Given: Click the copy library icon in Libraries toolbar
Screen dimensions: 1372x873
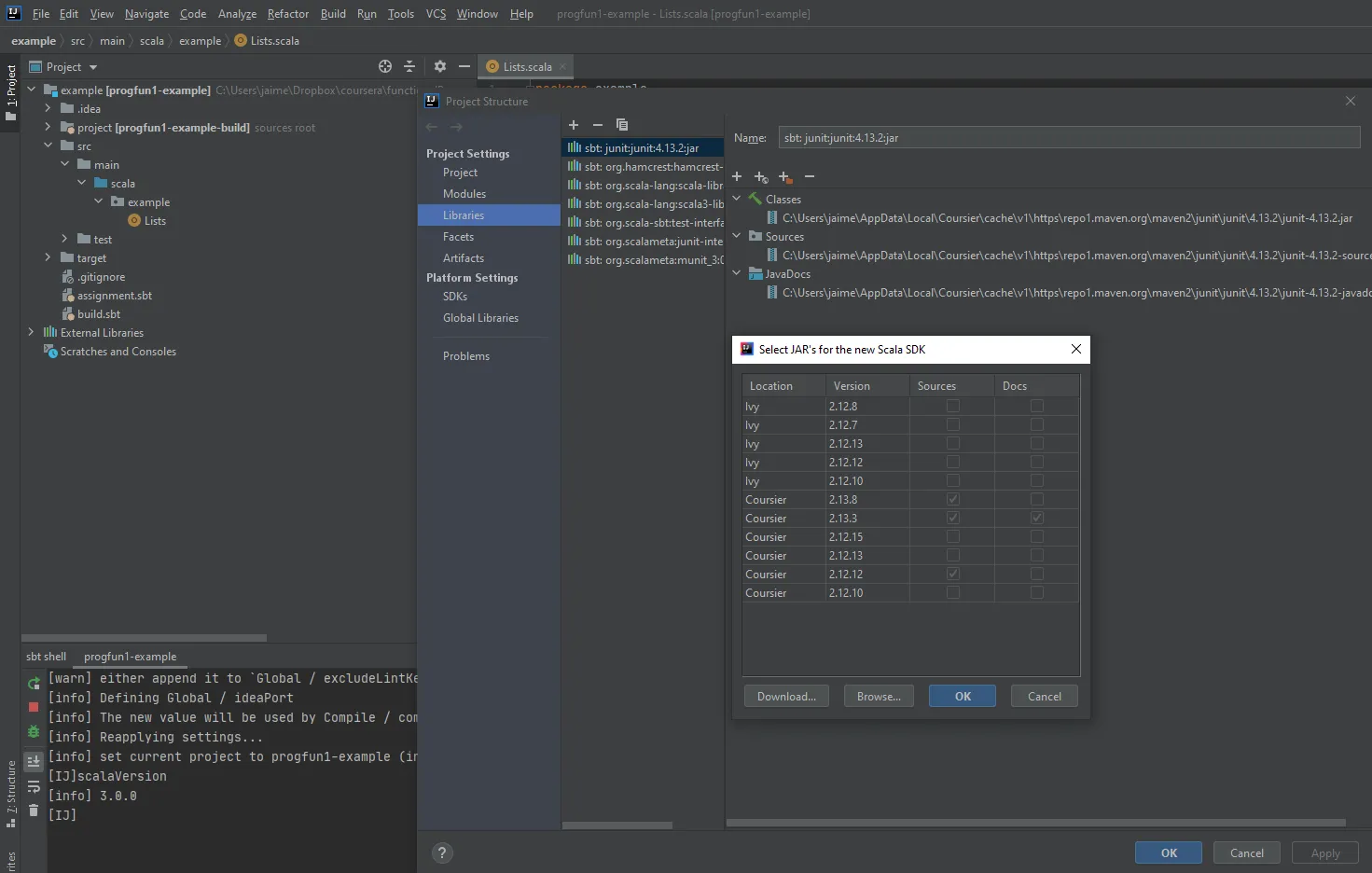Looking at the screenshot, I should 622,125.
